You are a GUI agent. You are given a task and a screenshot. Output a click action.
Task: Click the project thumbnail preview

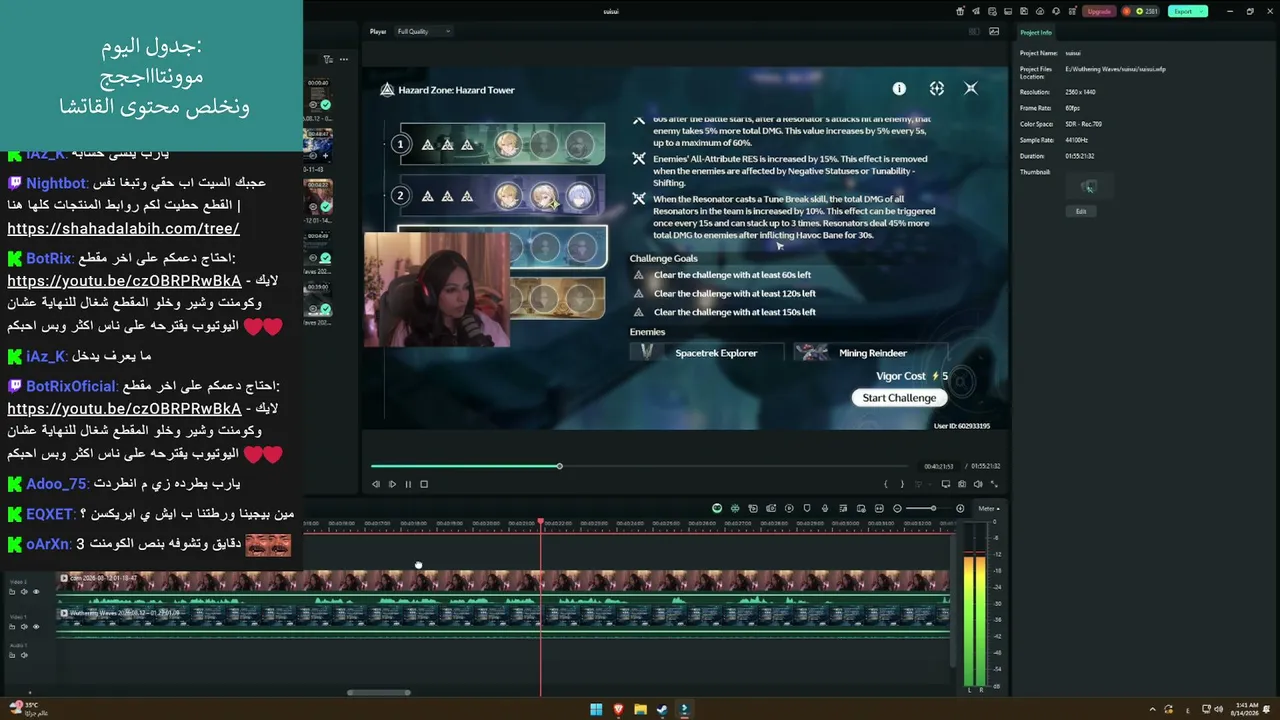point(1089,187)
